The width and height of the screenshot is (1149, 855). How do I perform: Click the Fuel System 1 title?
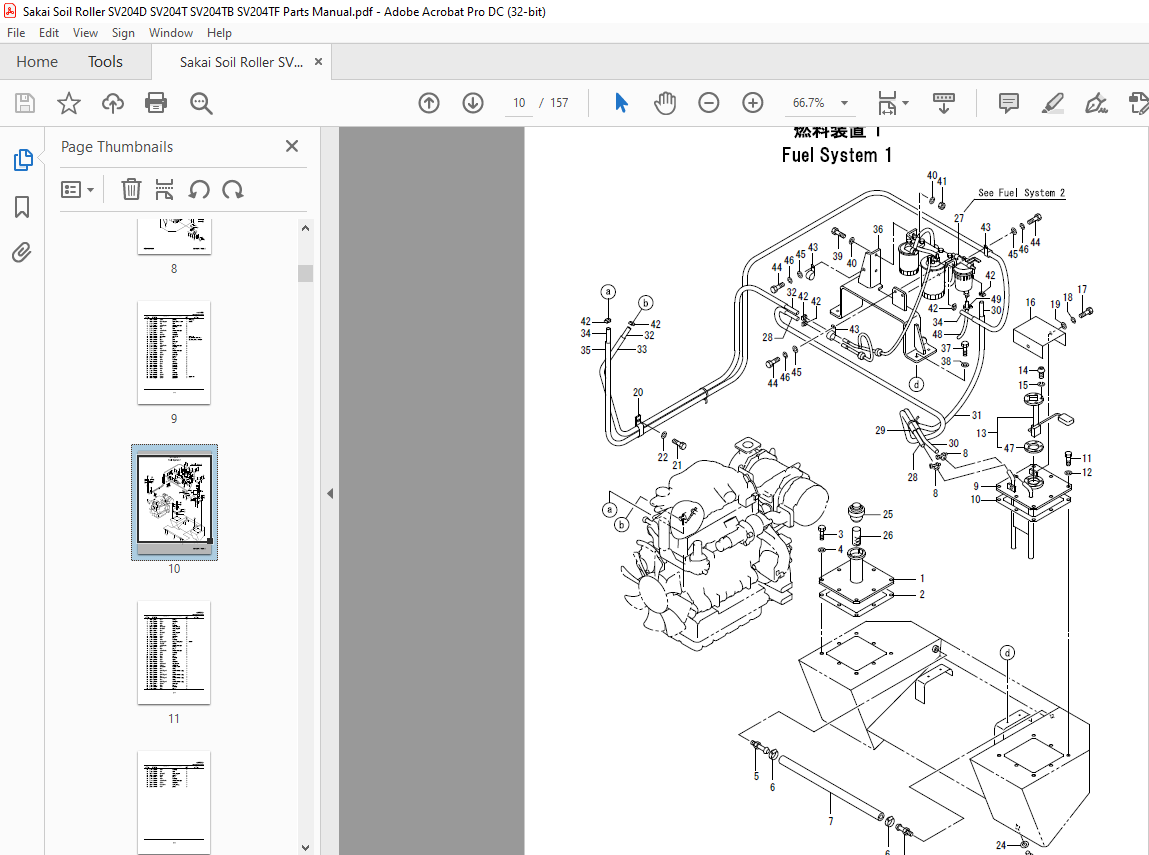tap(836, 155)
